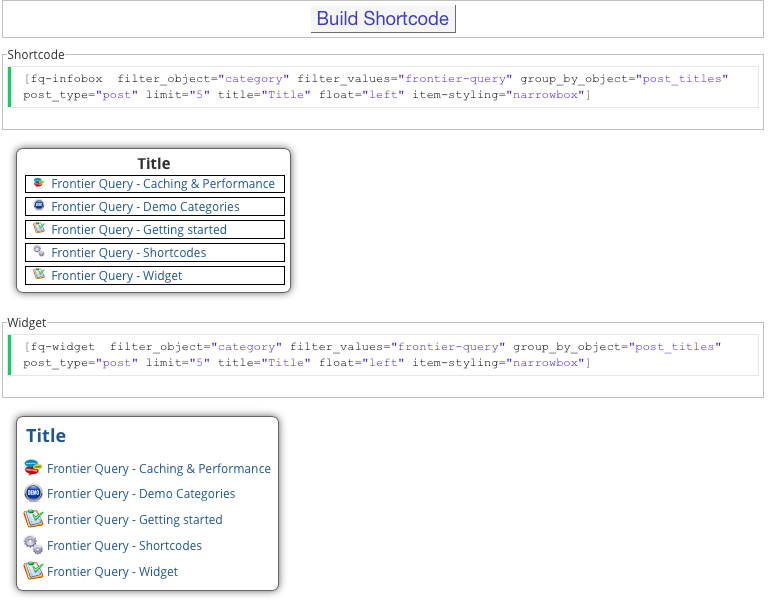Open 'Frontier Query - Widget' link in bordered infobox
Image resolution: width=768 pixels, height=601 pixels.
click(117, 276)
